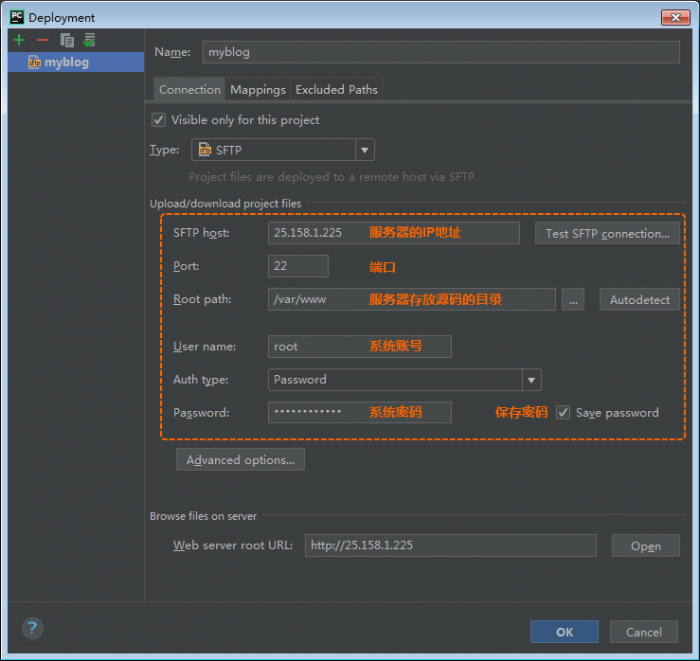This screenshot has height=661, width=700.
Task: Switch to the Mappings tab
Action: tap(258, 89)
